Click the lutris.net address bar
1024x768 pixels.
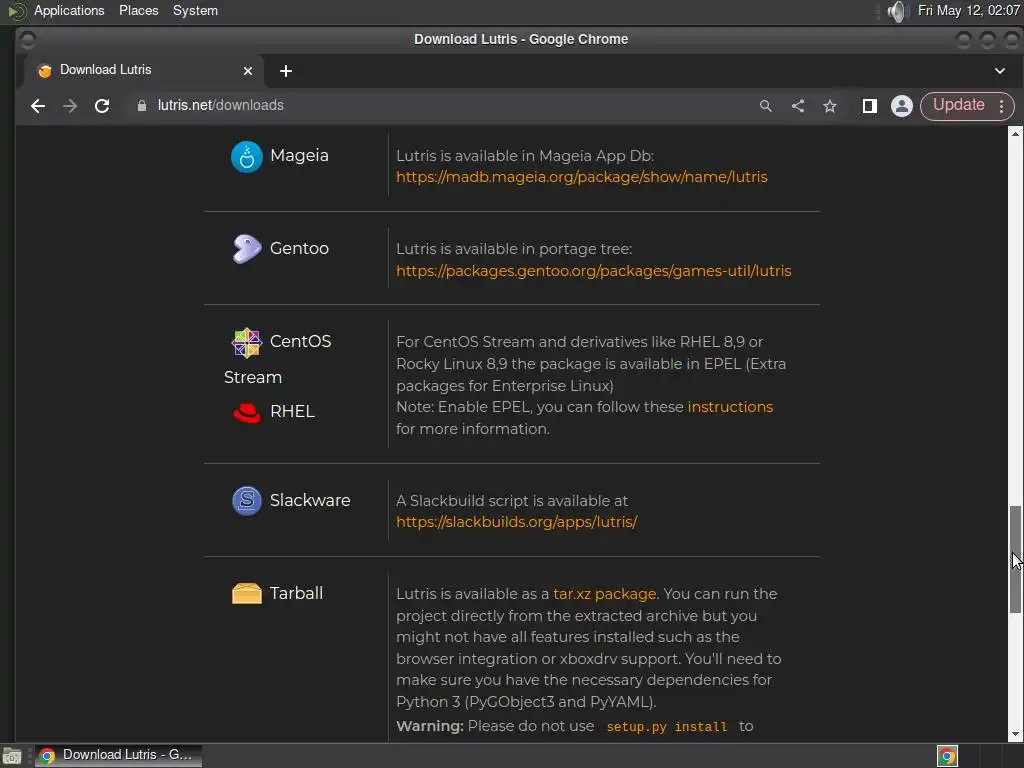pos(400,106)
